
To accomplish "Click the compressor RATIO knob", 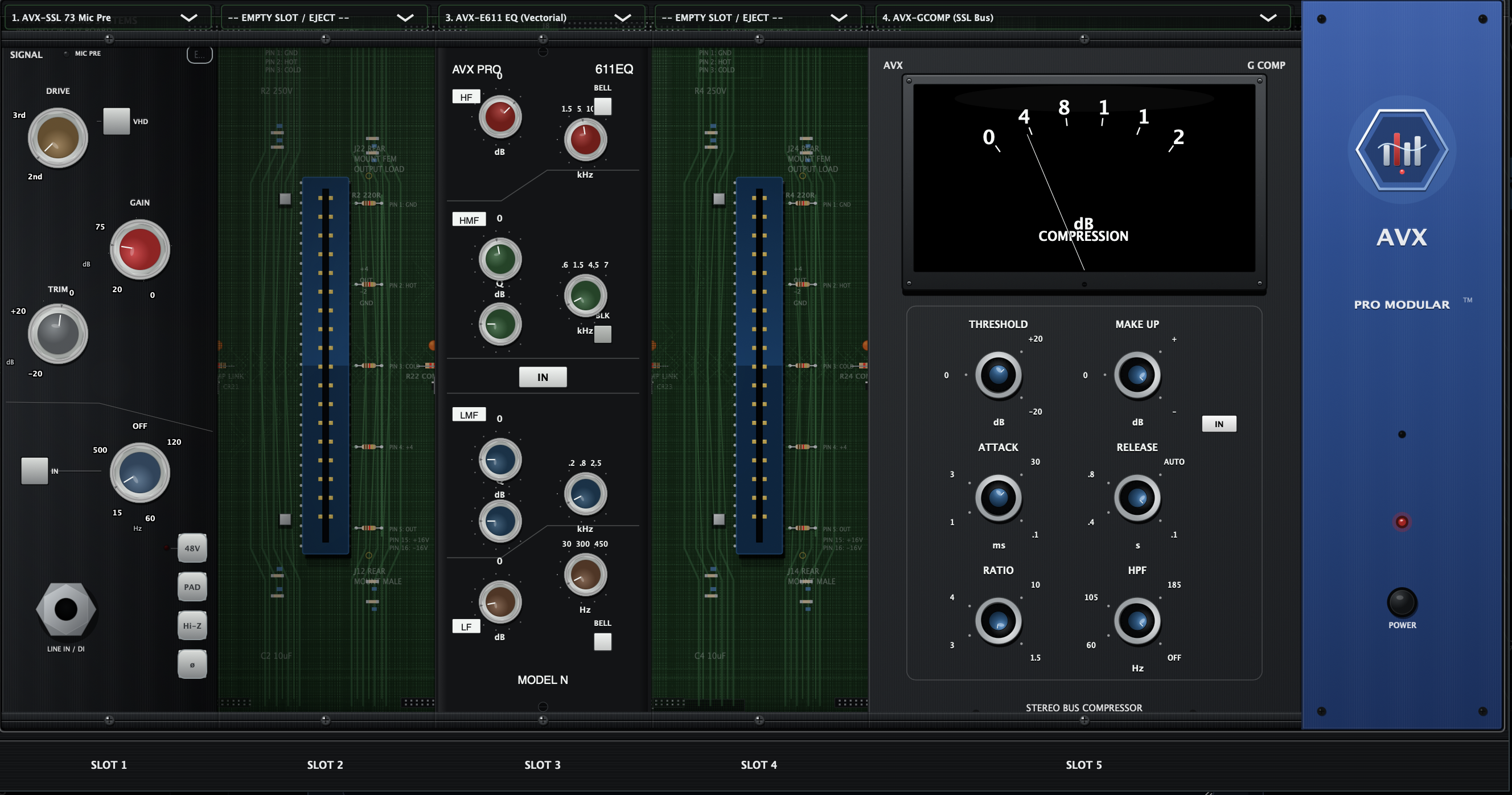I will (x=999, y=621).
